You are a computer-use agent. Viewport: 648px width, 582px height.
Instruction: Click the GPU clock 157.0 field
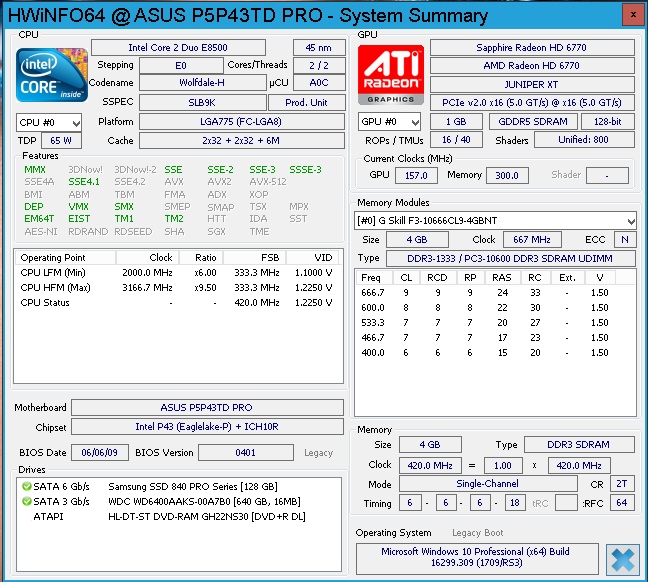coord(416,175)
